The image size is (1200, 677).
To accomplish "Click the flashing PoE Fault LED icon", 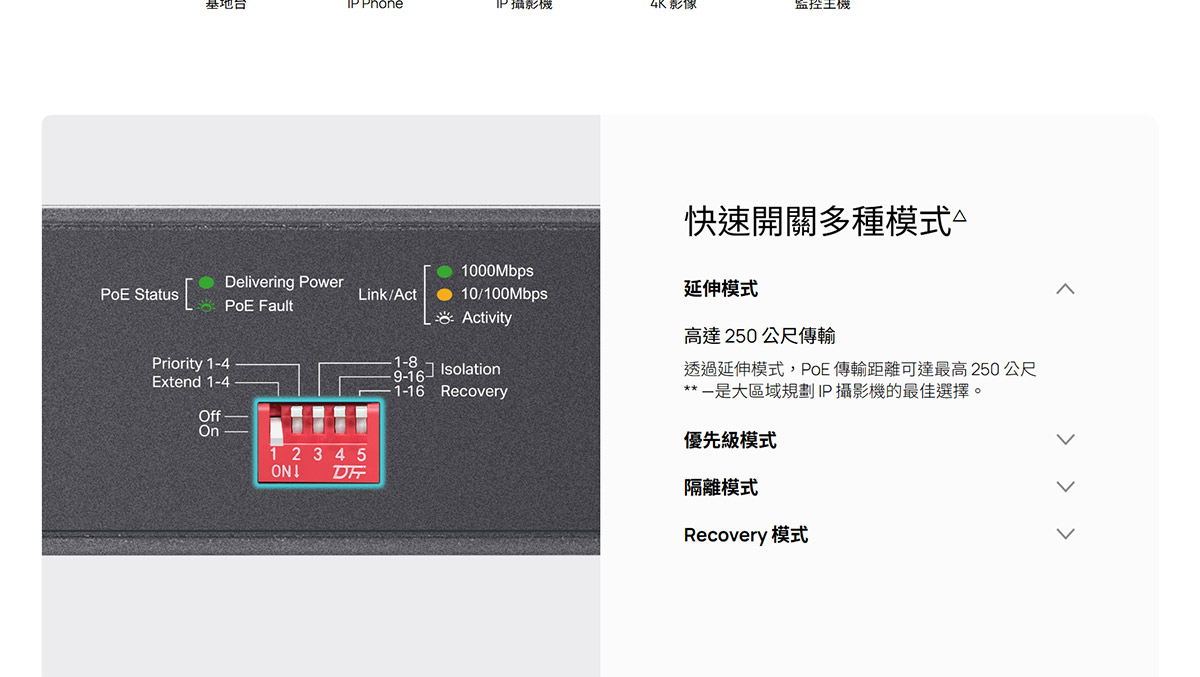I will 206,306.
